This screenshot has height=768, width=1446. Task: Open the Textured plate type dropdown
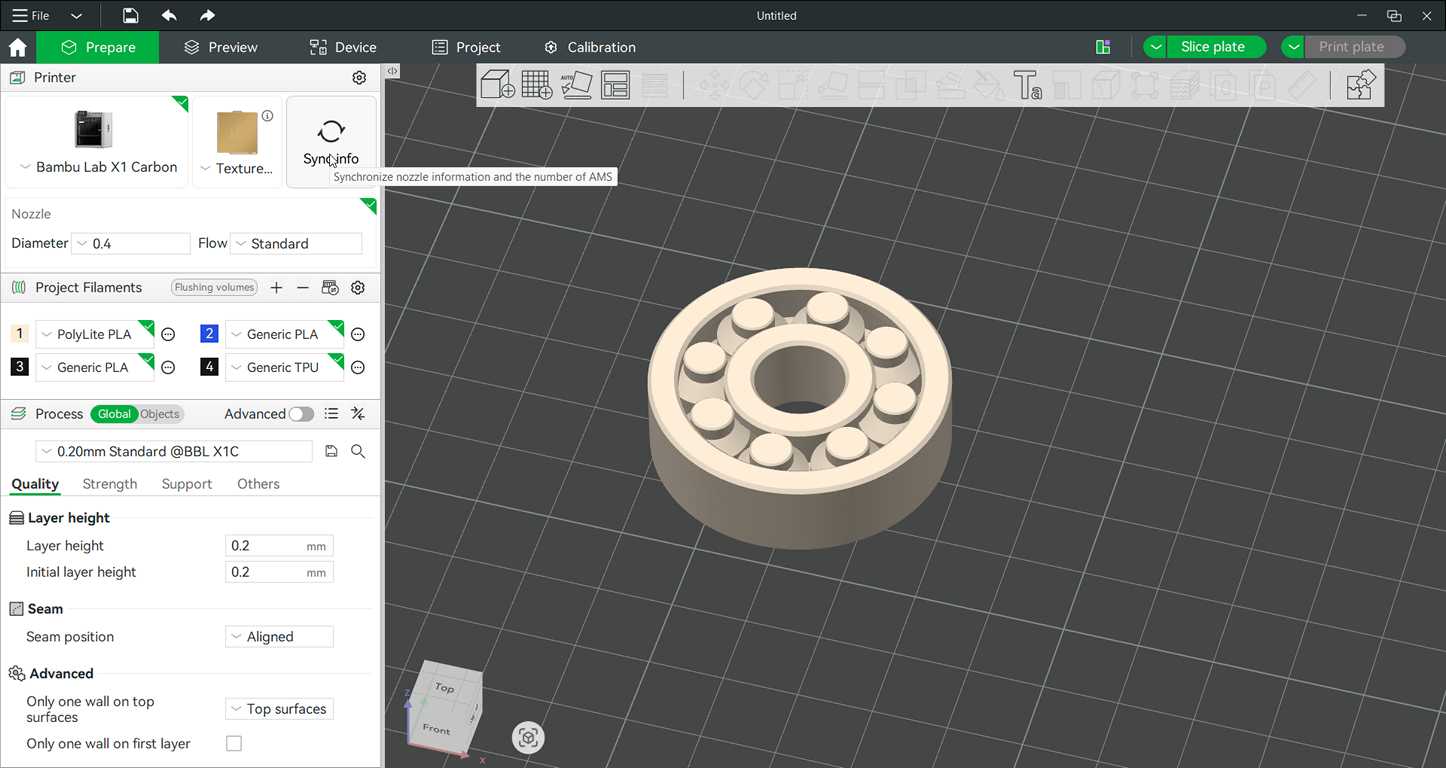[237, 142]
